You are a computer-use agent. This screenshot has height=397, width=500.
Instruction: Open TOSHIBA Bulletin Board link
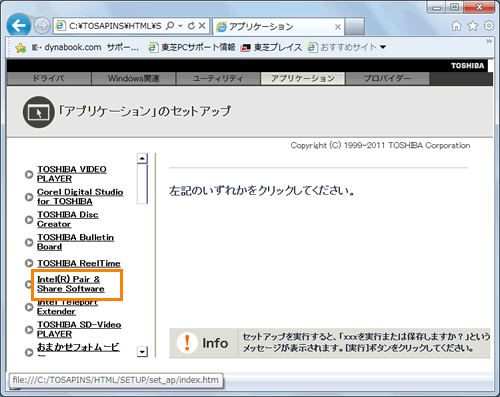[x=75, y=242]
